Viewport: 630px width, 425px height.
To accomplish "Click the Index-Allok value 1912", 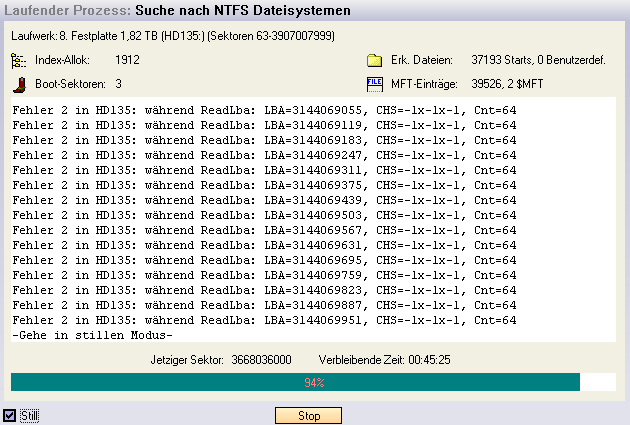I will tap(127, 60).
